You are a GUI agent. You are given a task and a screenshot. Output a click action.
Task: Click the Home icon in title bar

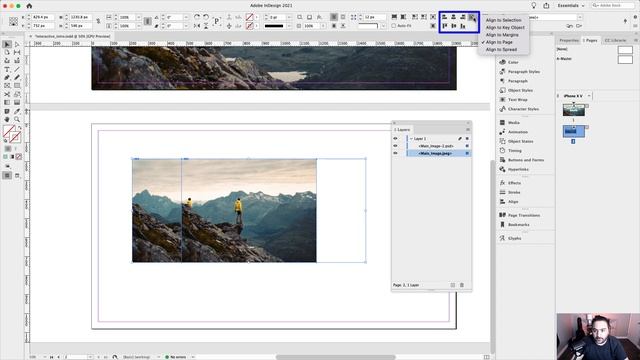pyautogui.click(x=29, y=6)
